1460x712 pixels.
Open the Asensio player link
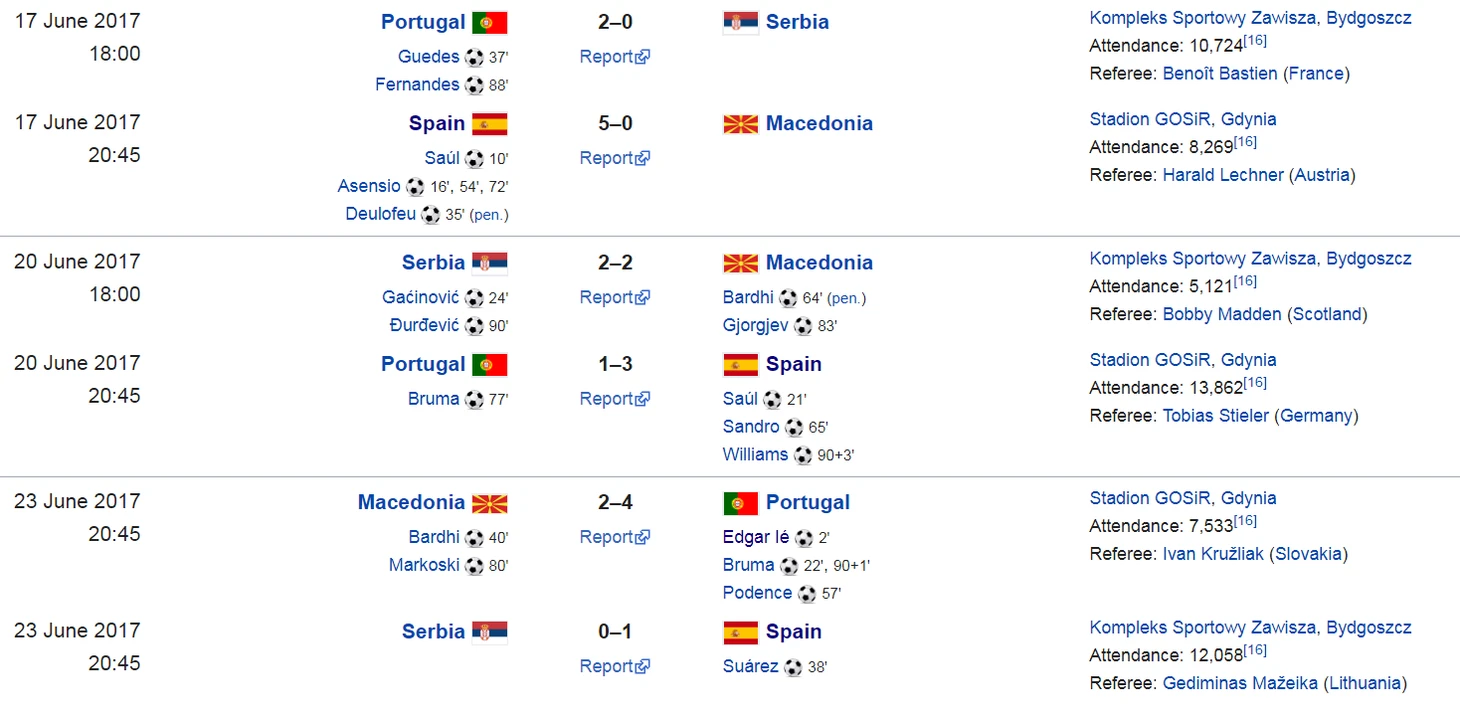(x=369, y=186)
